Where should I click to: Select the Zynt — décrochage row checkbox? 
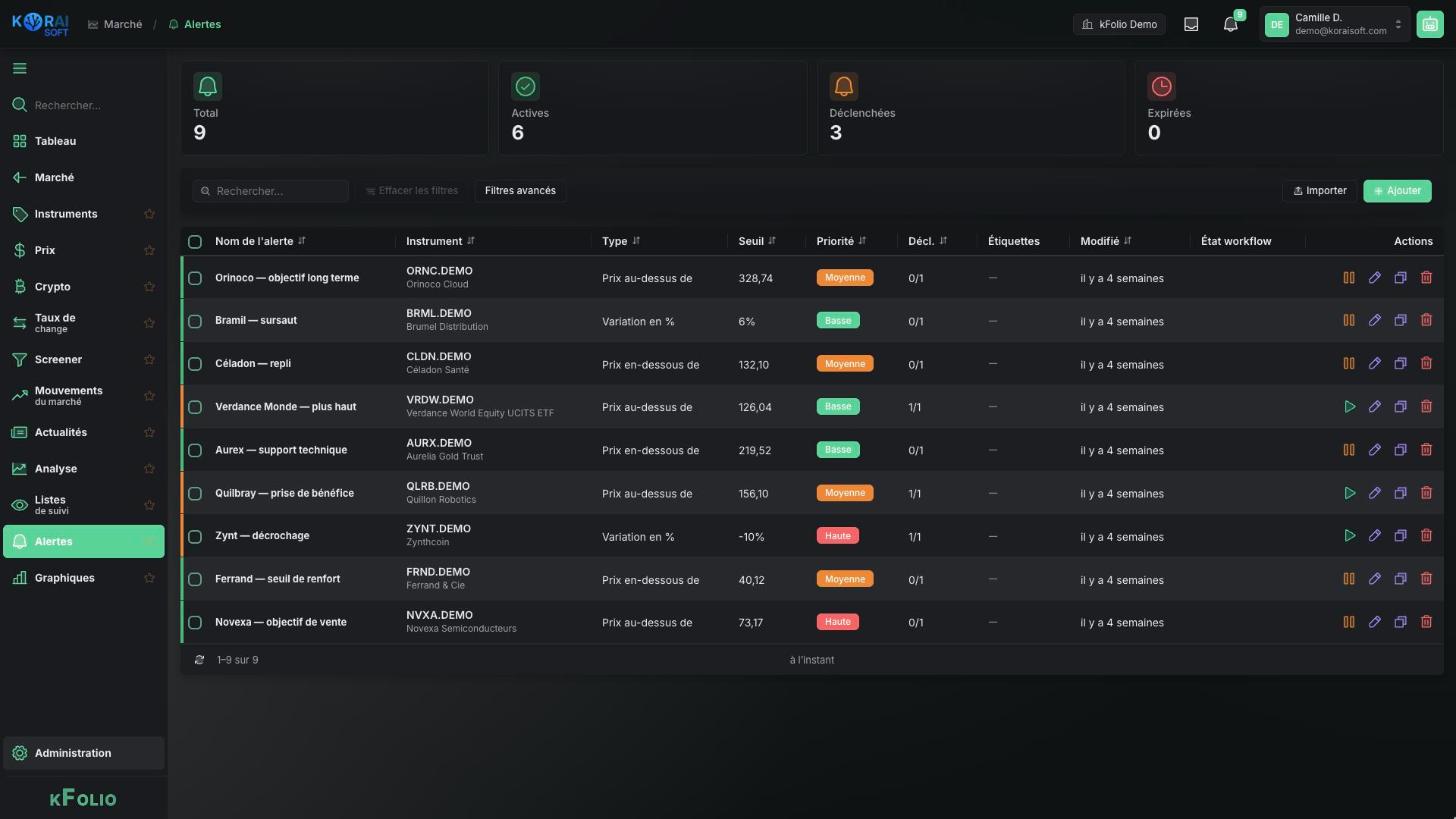click(195, 536)
